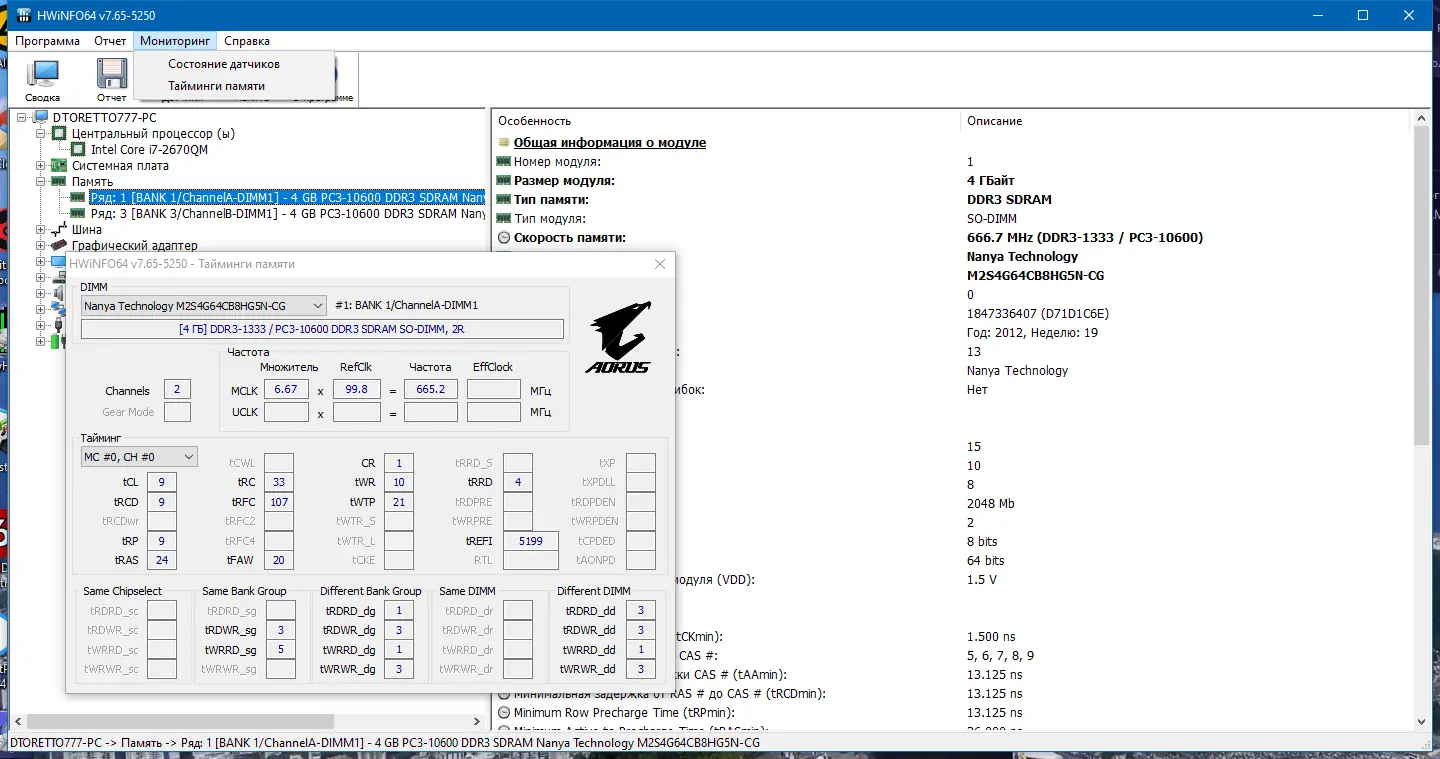This screenshot has height=759, width=1440.
Task: Click the 'Скорость памяти:' row label
Action: (x=570, y=238)
